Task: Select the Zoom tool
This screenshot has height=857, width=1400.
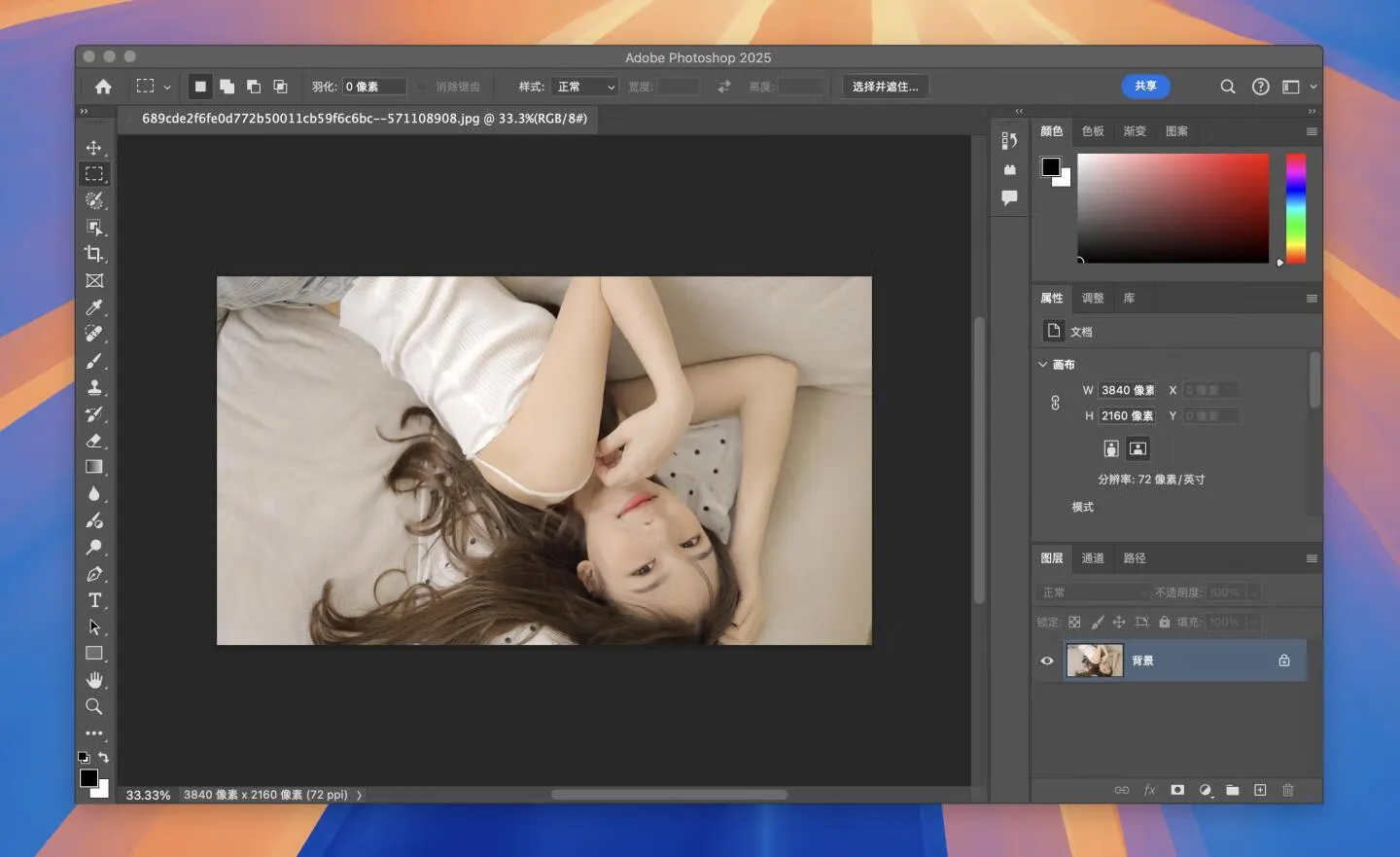Action: coord(94,706)
